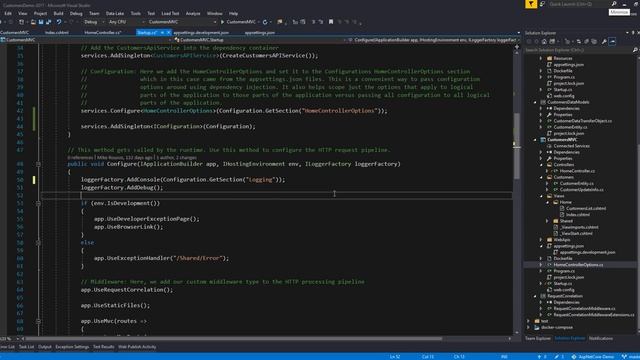This screenshot has width=640, height=360.
Task: Click the Save toolbar icon
Action: click(41, 22)
